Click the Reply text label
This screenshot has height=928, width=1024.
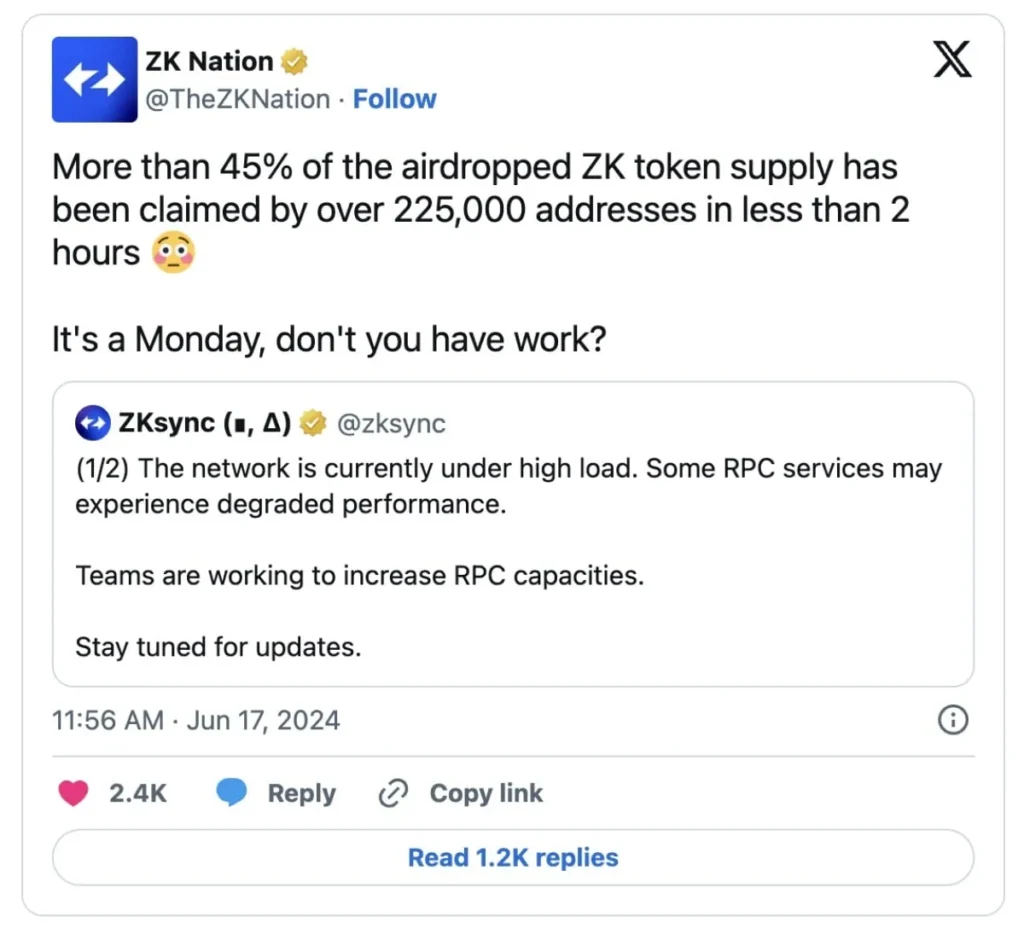(302, 792)
